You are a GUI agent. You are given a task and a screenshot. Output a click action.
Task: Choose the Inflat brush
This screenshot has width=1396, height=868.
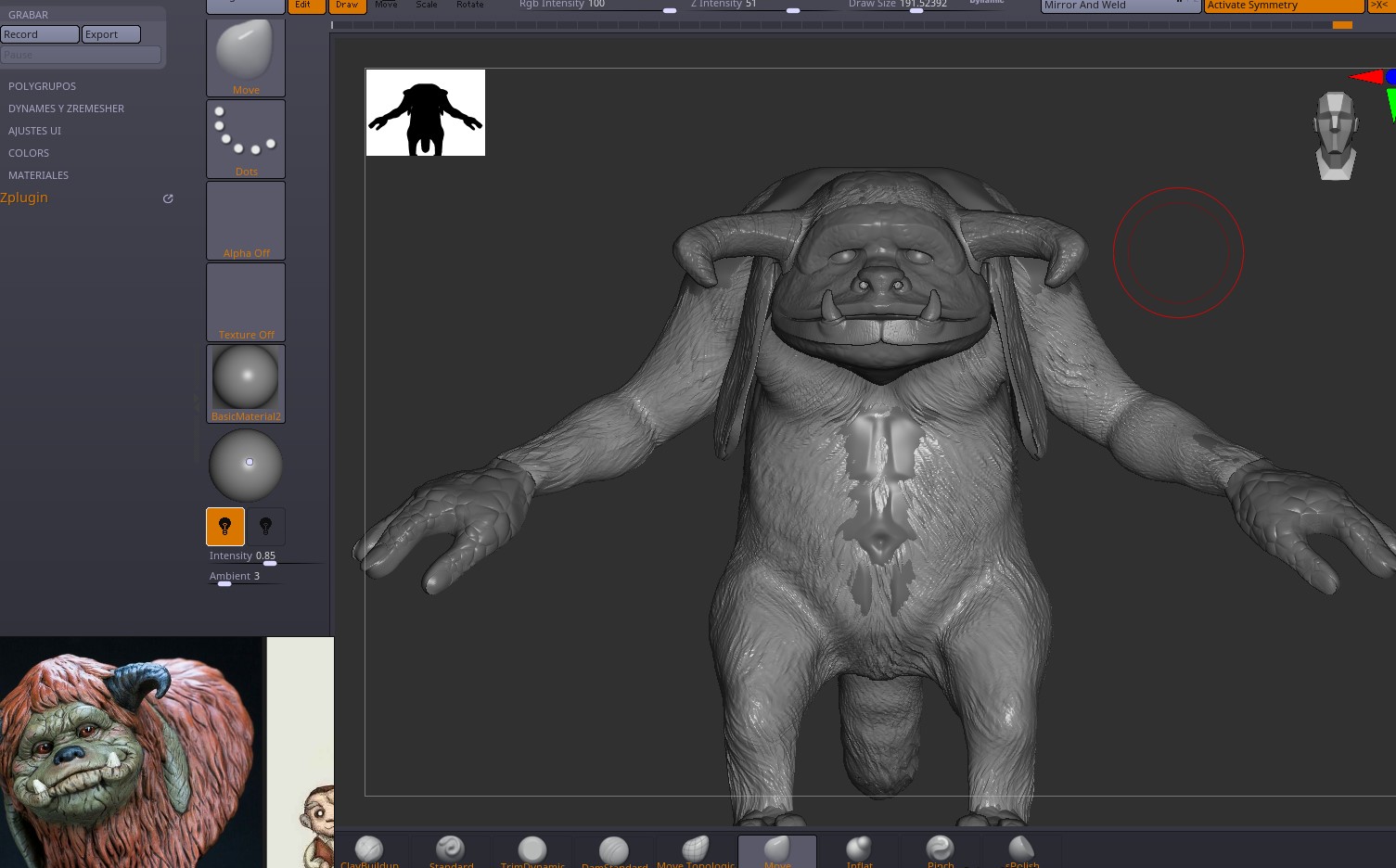pos(859,851)
